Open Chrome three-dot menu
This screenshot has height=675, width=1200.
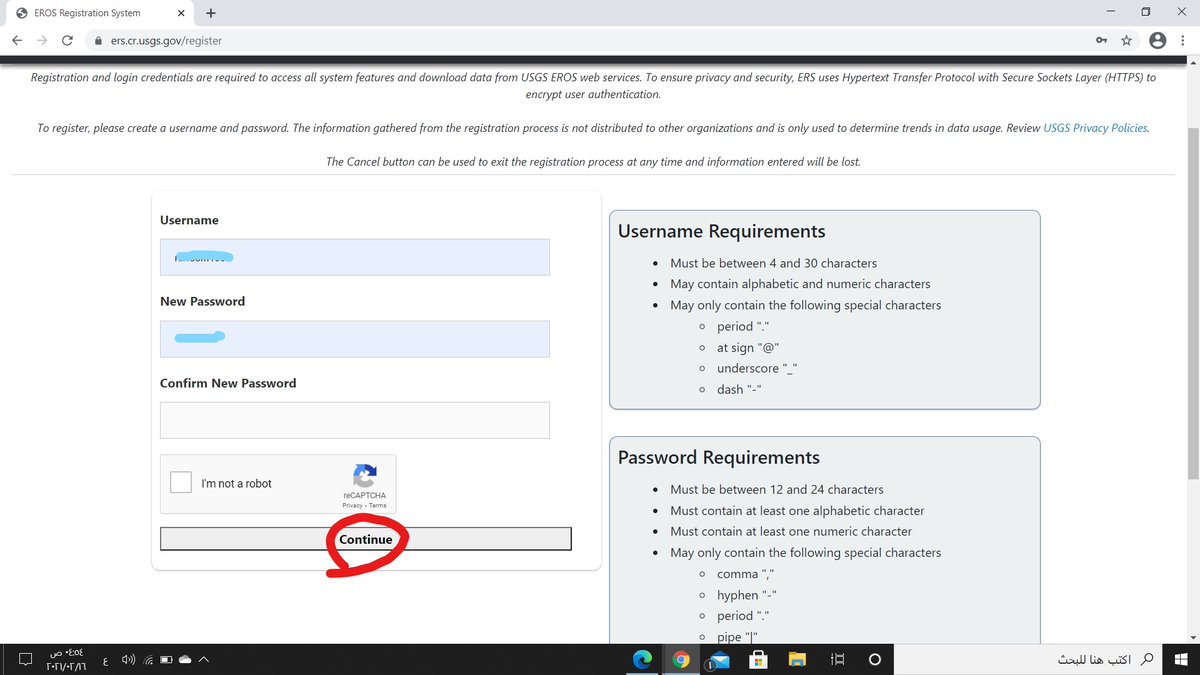point(1185,41)
